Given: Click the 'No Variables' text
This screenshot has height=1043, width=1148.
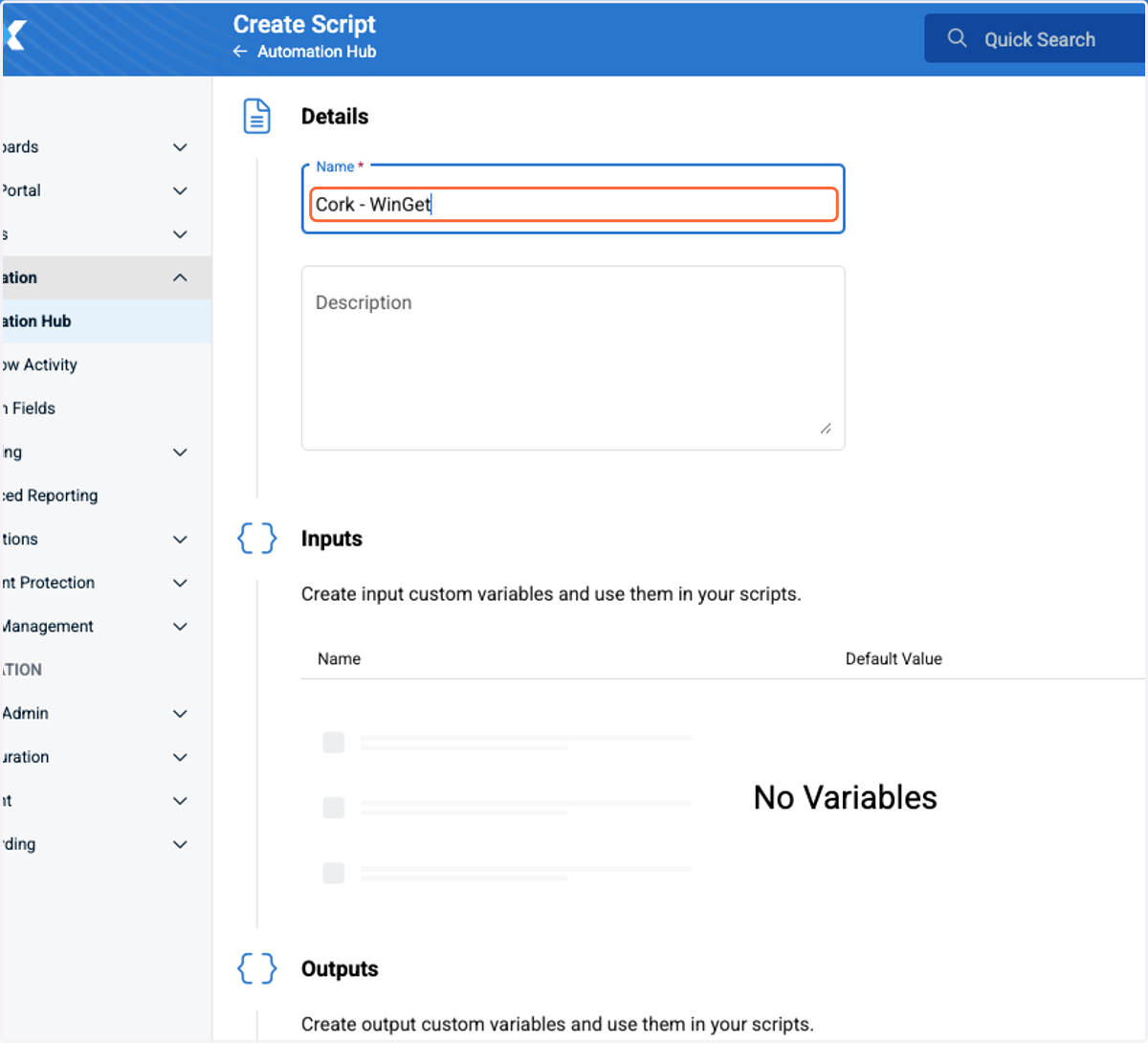Looking at the screenshot, I should pos(845,797).
